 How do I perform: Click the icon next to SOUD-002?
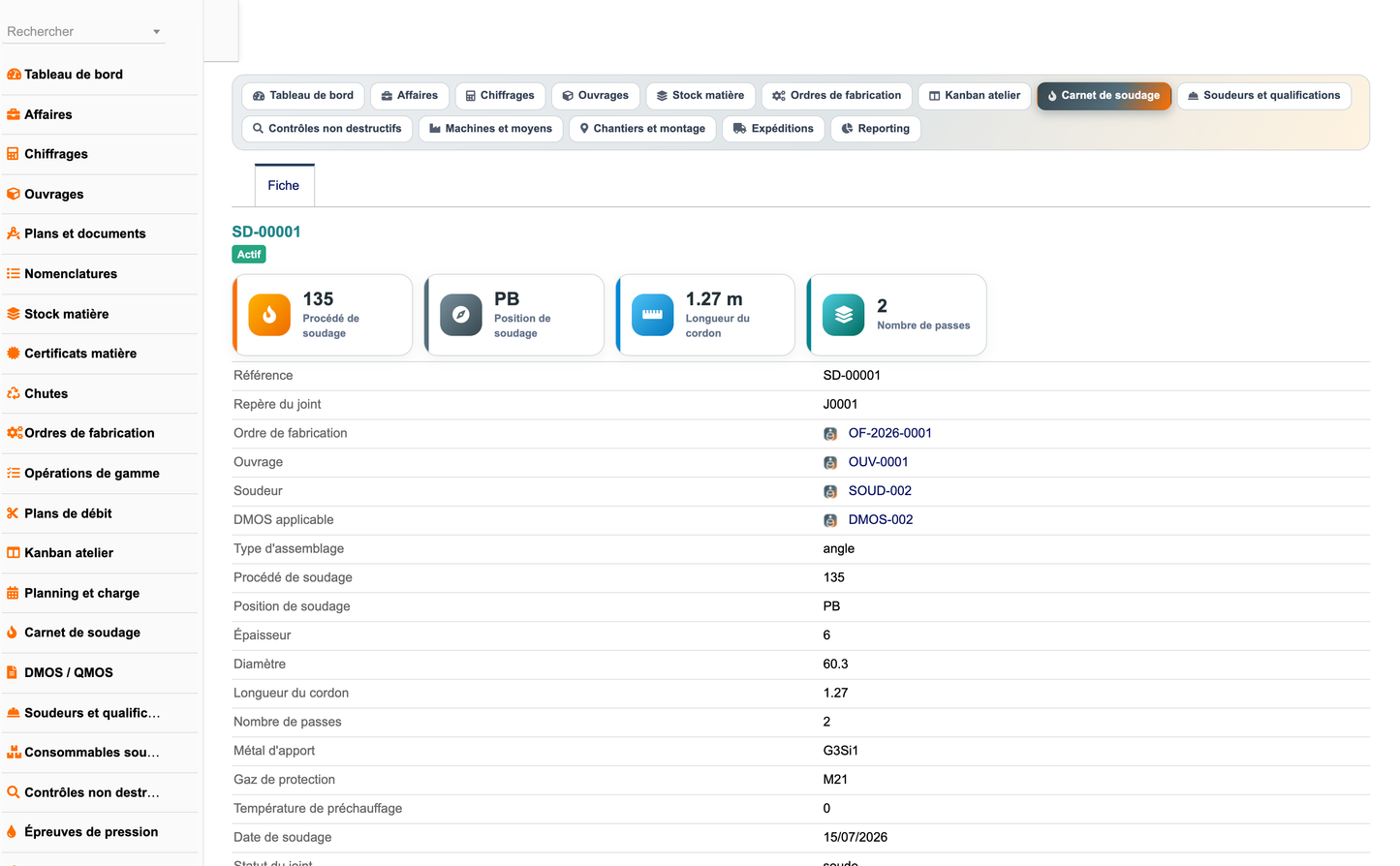click(x=830, y=491)
